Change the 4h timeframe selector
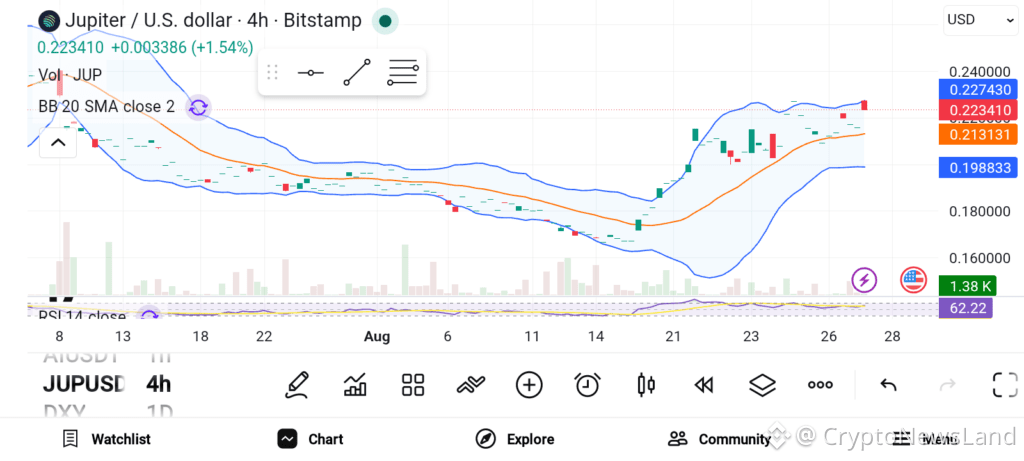This screenshot has width=1024, height=461. [x=159, y=384]
